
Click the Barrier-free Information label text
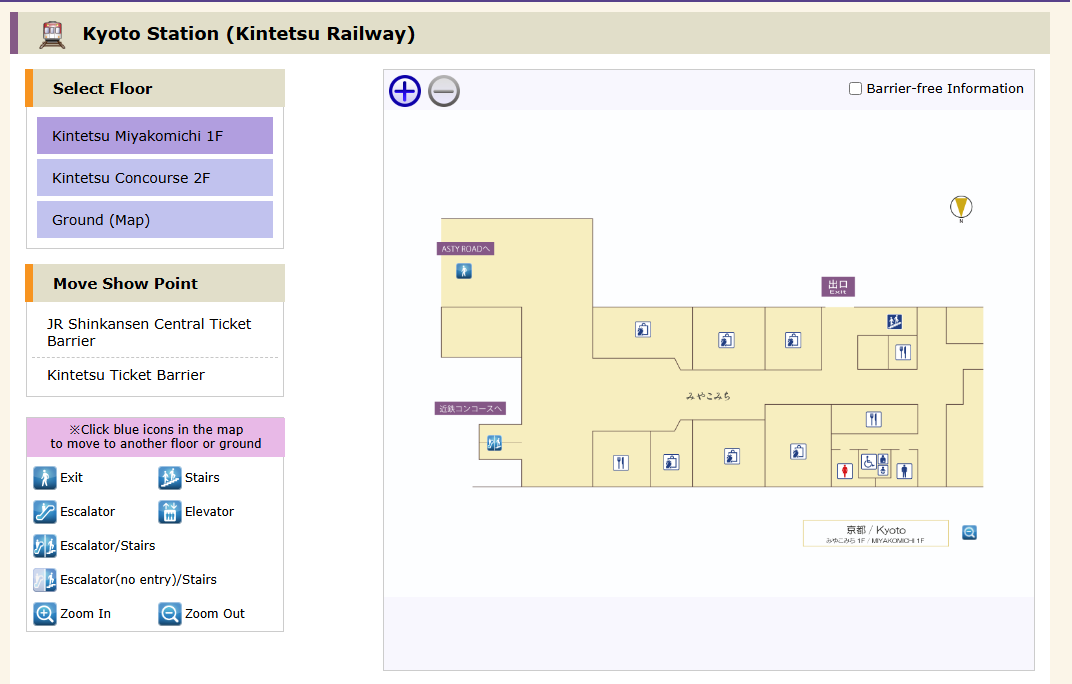pyautogui.click(x=945, y=88)
